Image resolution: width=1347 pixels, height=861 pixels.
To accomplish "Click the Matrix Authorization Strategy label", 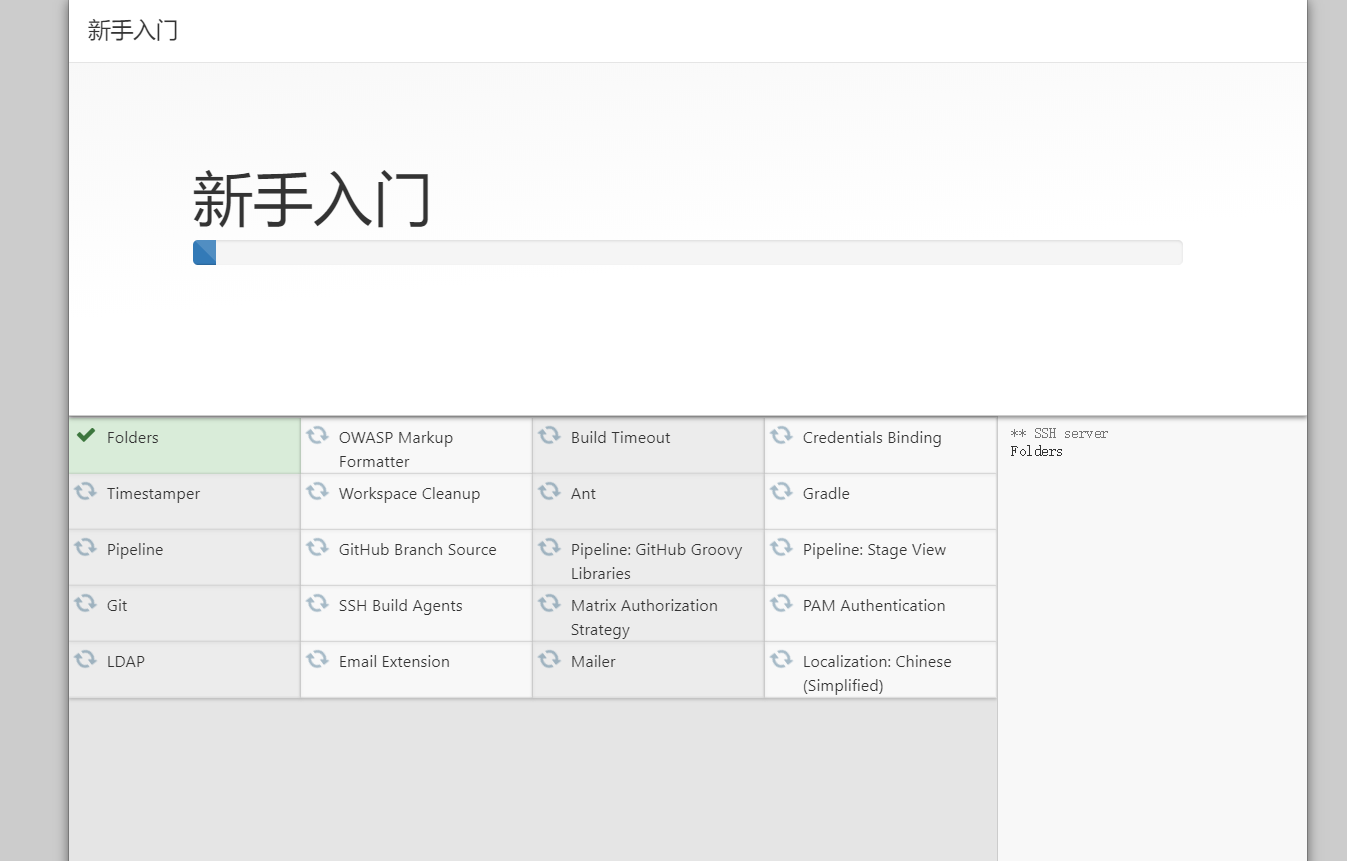I will click(644, 618).
